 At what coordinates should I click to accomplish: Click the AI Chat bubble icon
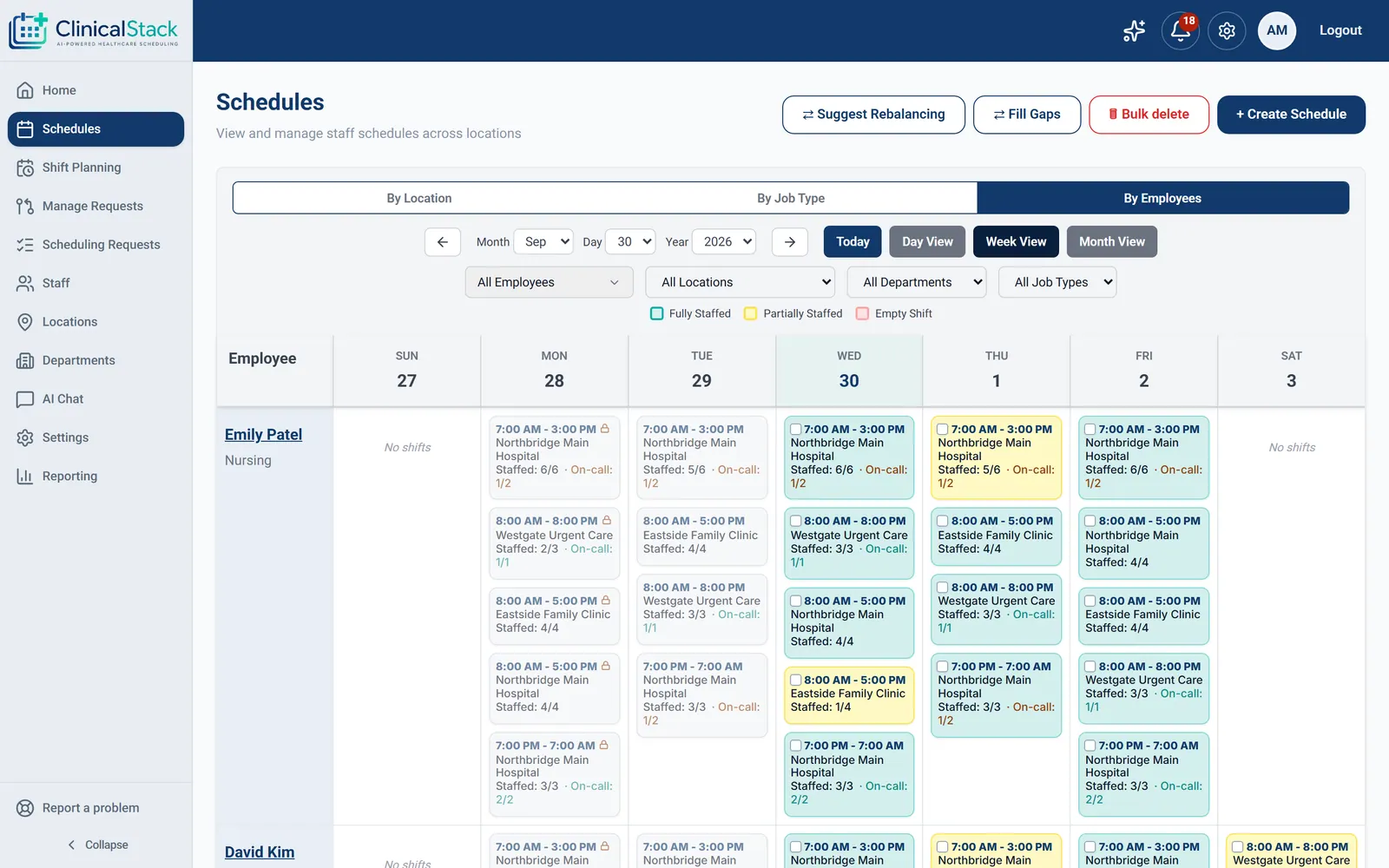click(25, 399)
